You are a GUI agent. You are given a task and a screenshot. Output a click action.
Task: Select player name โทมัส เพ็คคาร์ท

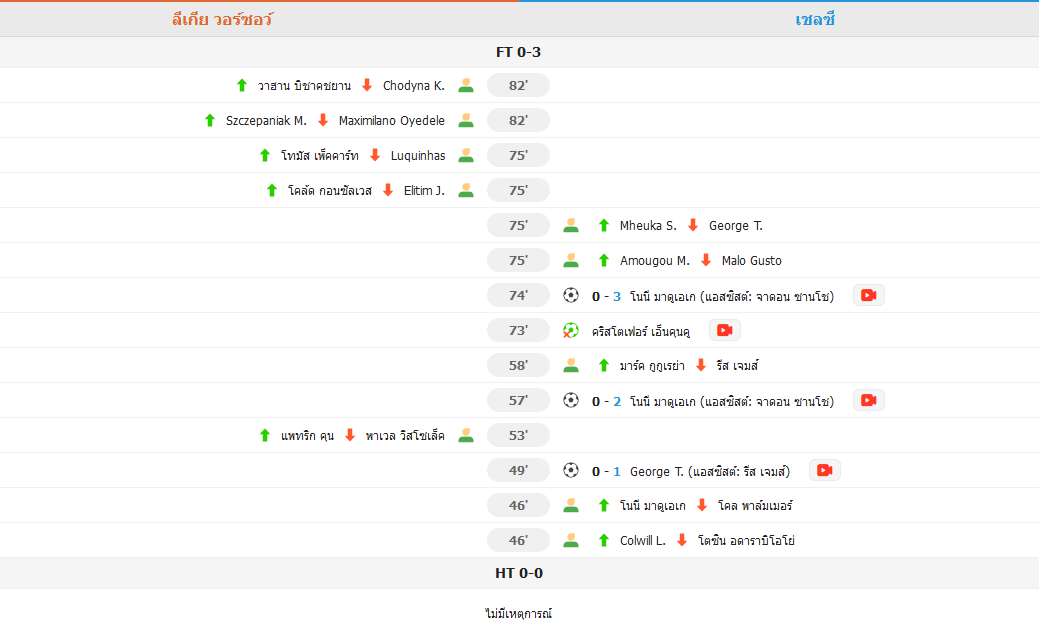(x=319, y=156)
